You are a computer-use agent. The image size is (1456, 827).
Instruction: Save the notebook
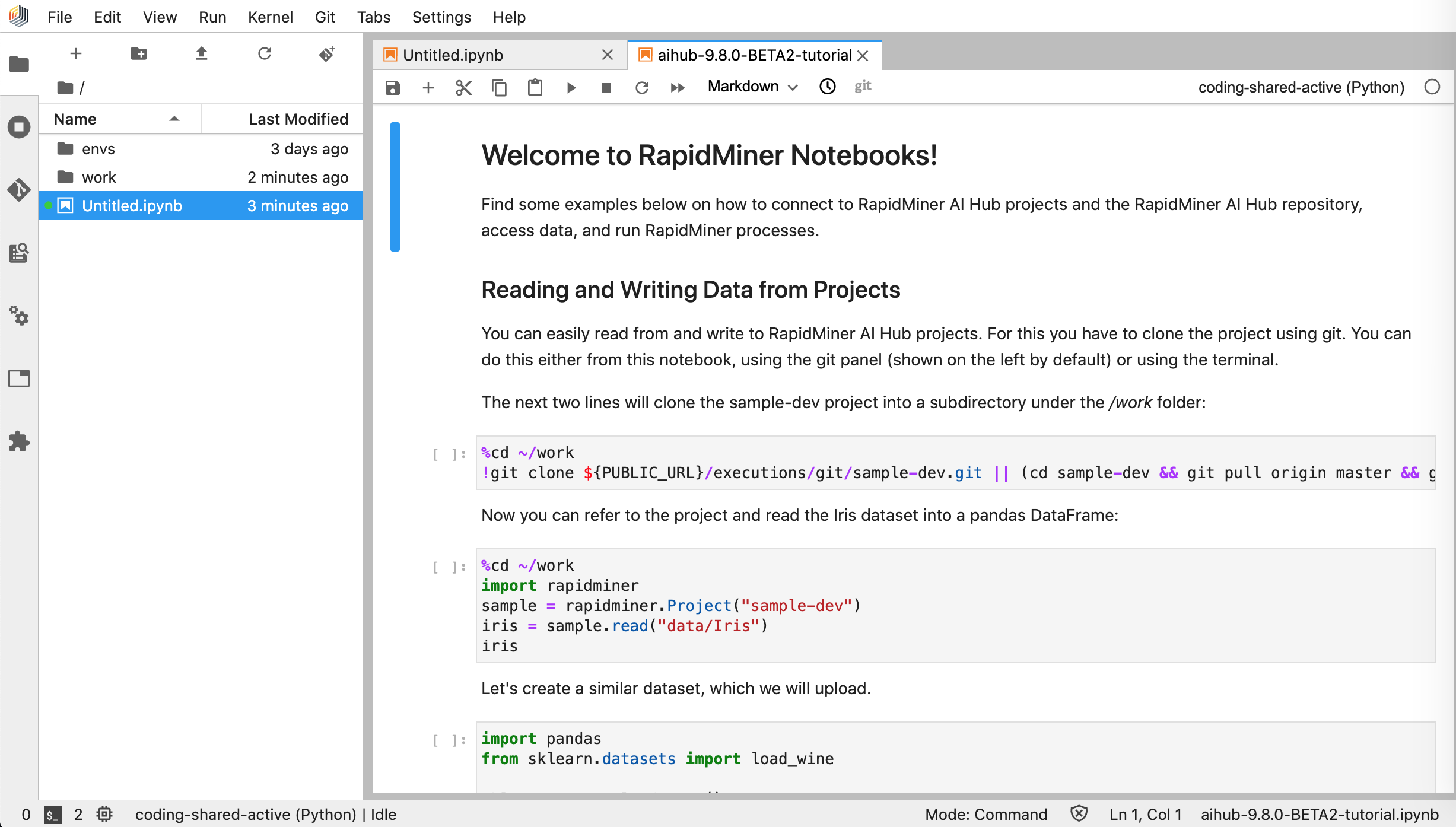(x=393, y=87)
